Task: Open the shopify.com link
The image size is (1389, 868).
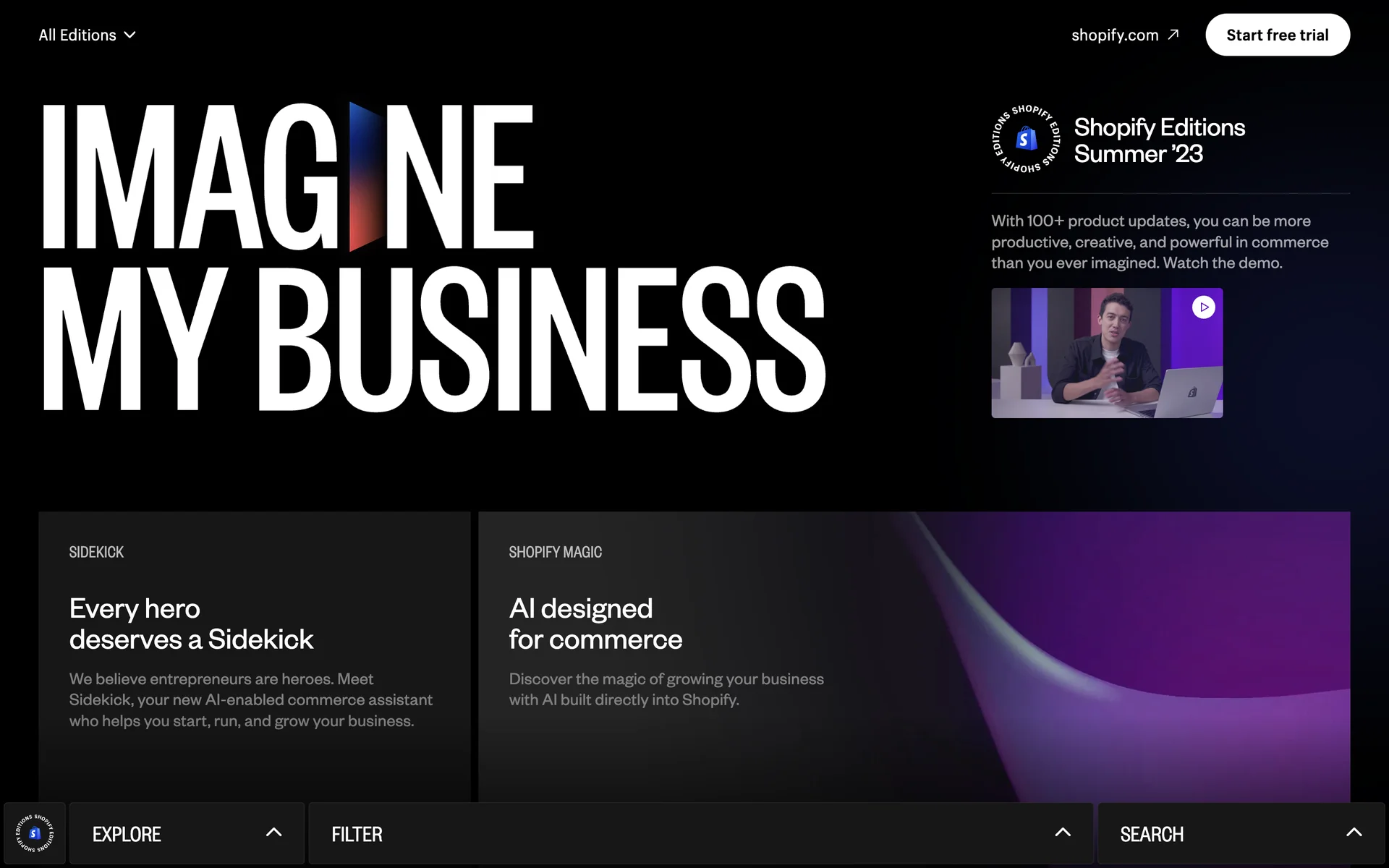Action: [x=1115, y=35]
